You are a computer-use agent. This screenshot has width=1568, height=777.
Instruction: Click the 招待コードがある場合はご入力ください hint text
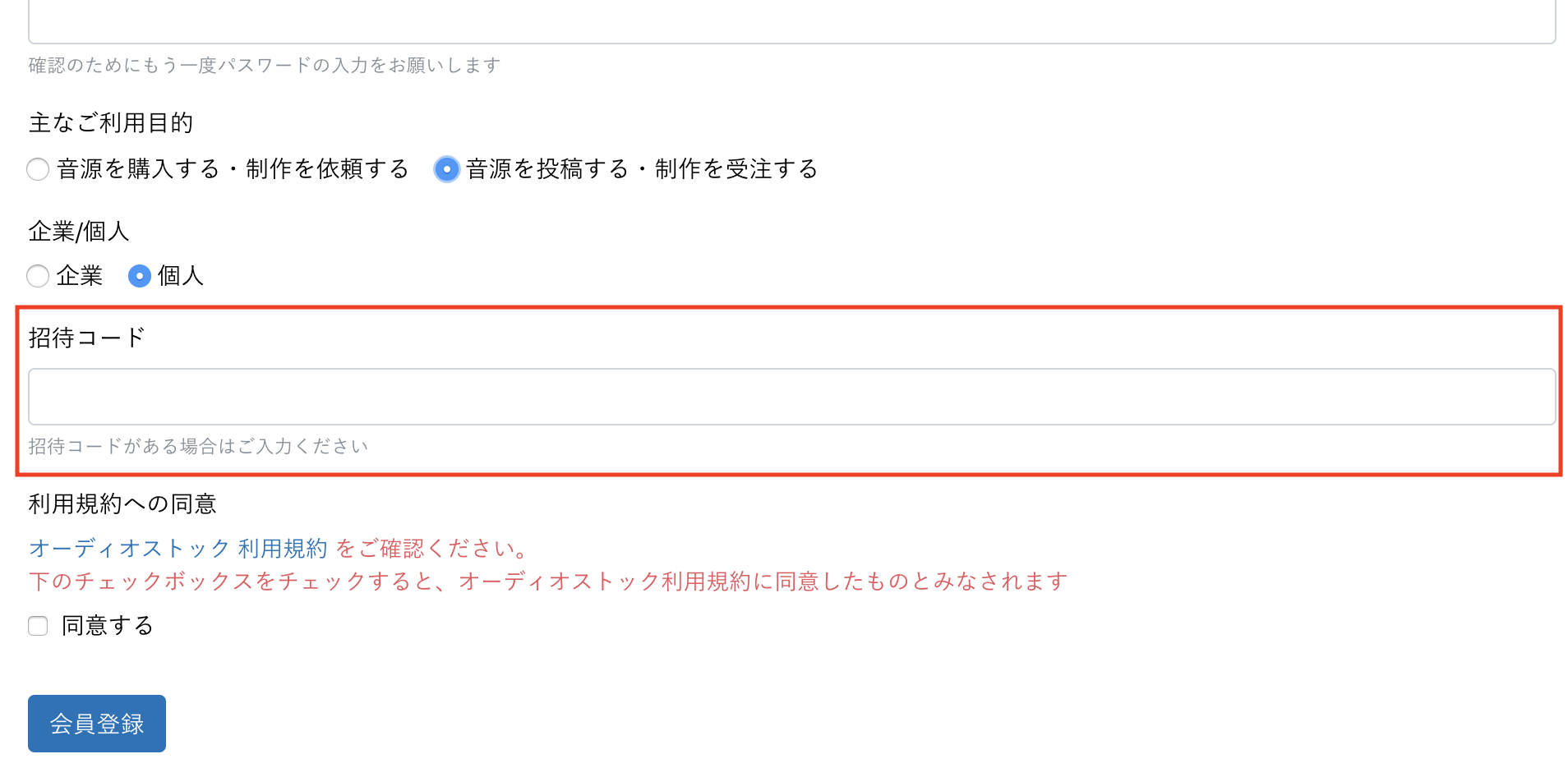coord(198,446)
